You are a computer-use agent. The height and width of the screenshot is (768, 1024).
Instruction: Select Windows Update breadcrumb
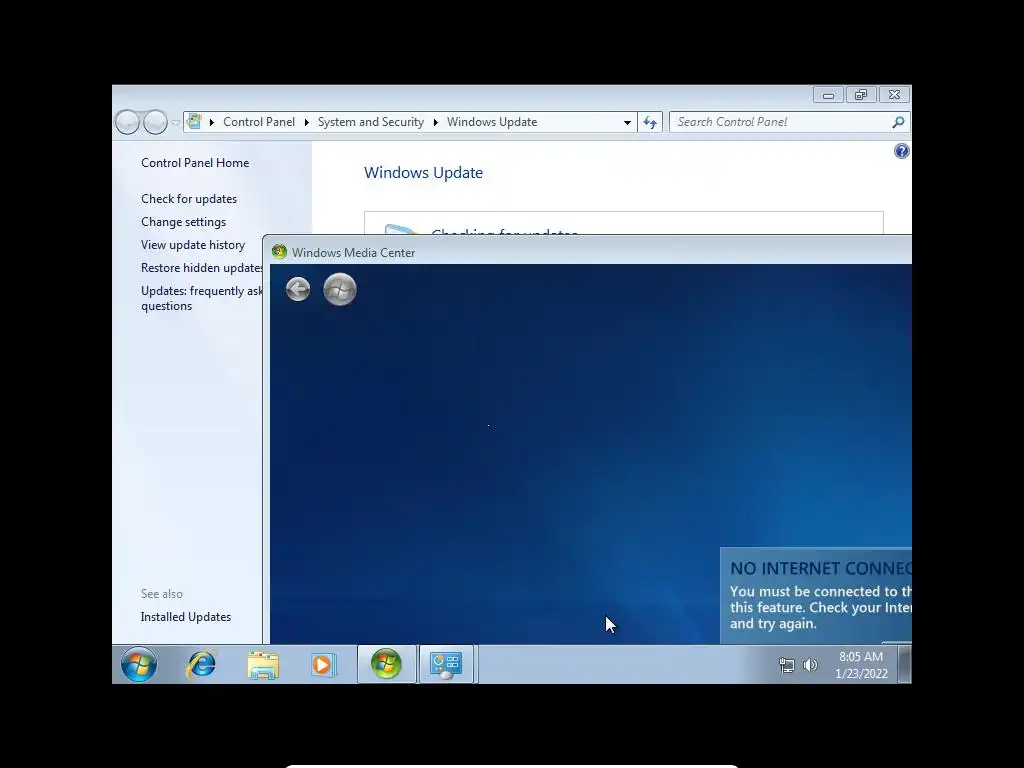(492, 122)
